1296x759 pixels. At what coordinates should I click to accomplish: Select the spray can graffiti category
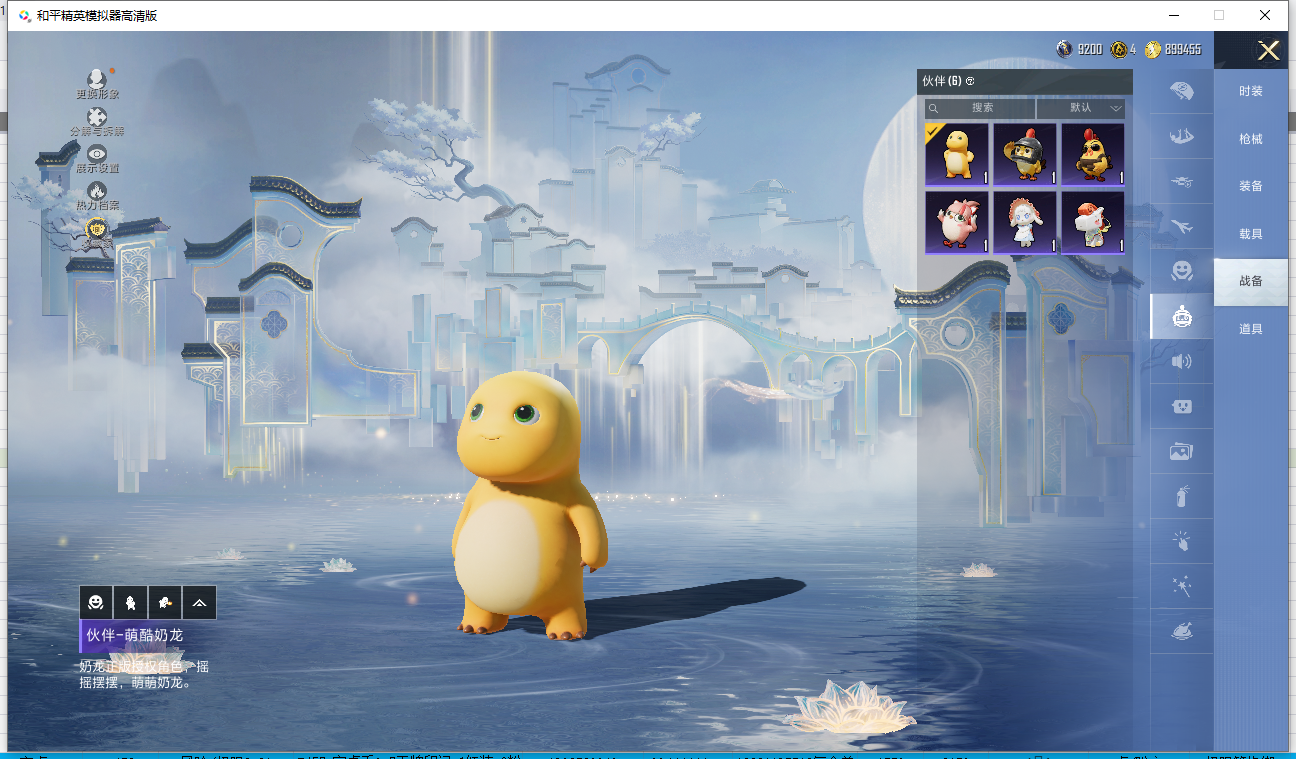(x=1181, y=496)
